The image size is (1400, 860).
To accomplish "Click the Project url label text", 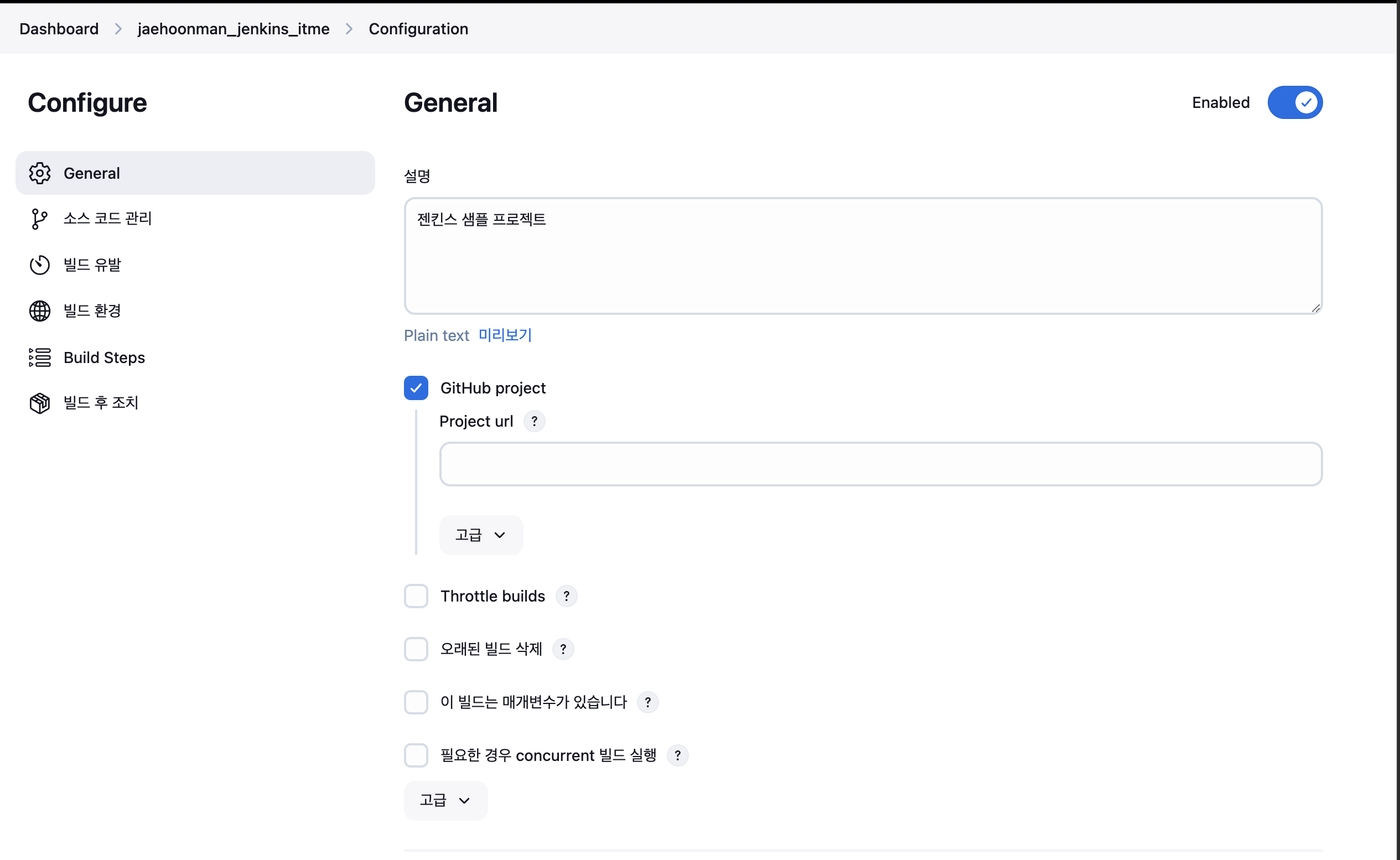I will (476, 422).
